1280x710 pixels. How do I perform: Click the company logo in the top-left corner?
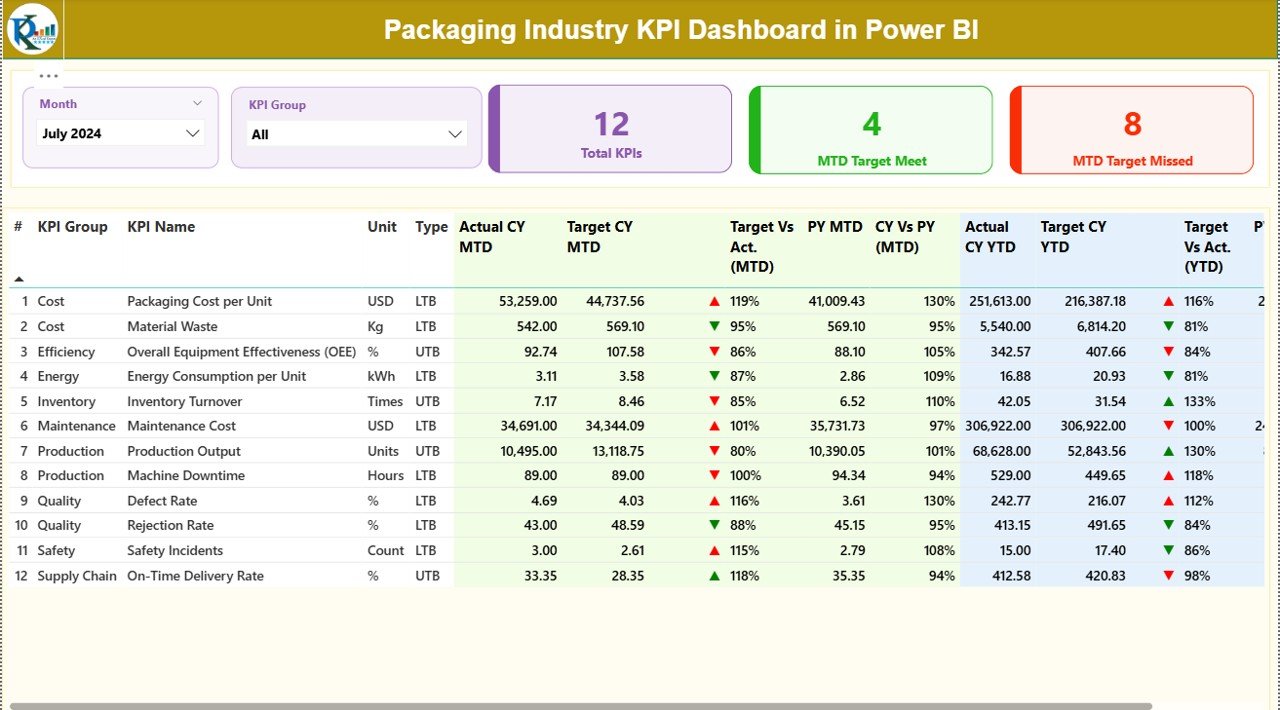pyautogui.click(x=31, y=29)
